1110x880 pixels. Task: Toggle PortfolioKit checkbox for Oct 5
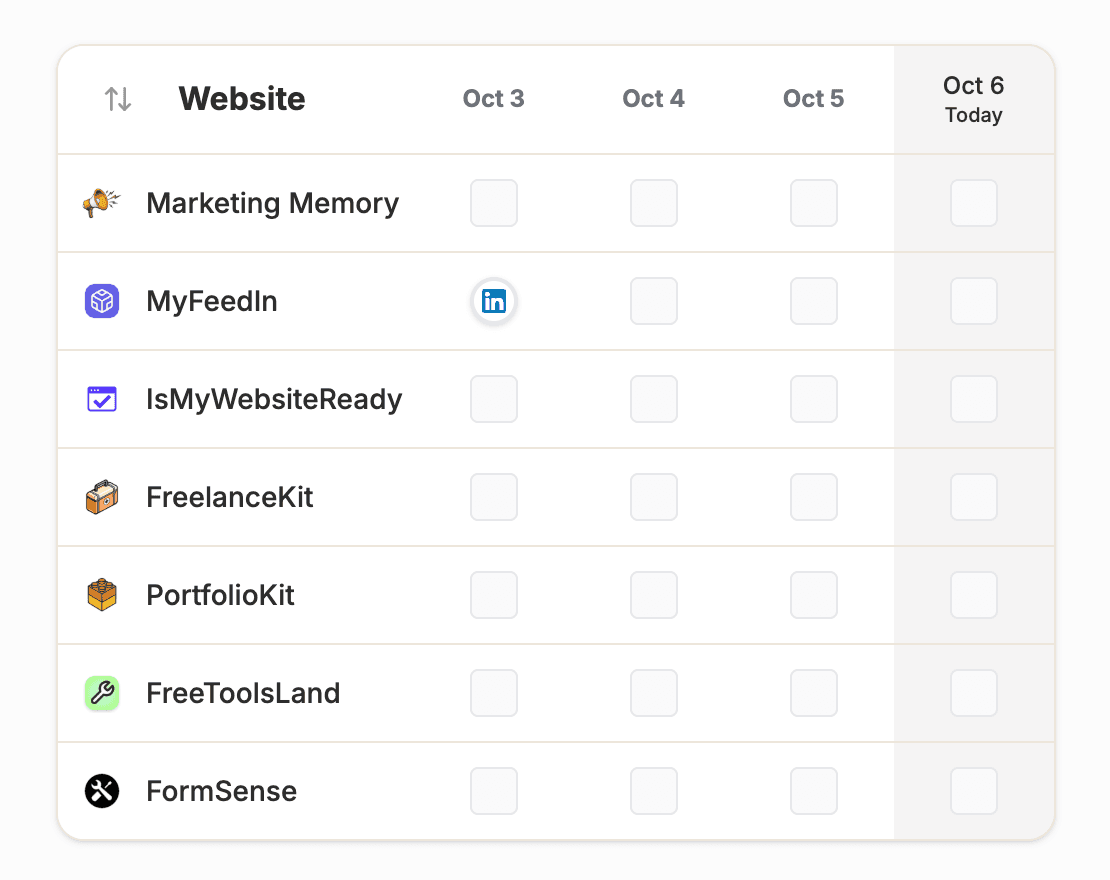[814, 595]
